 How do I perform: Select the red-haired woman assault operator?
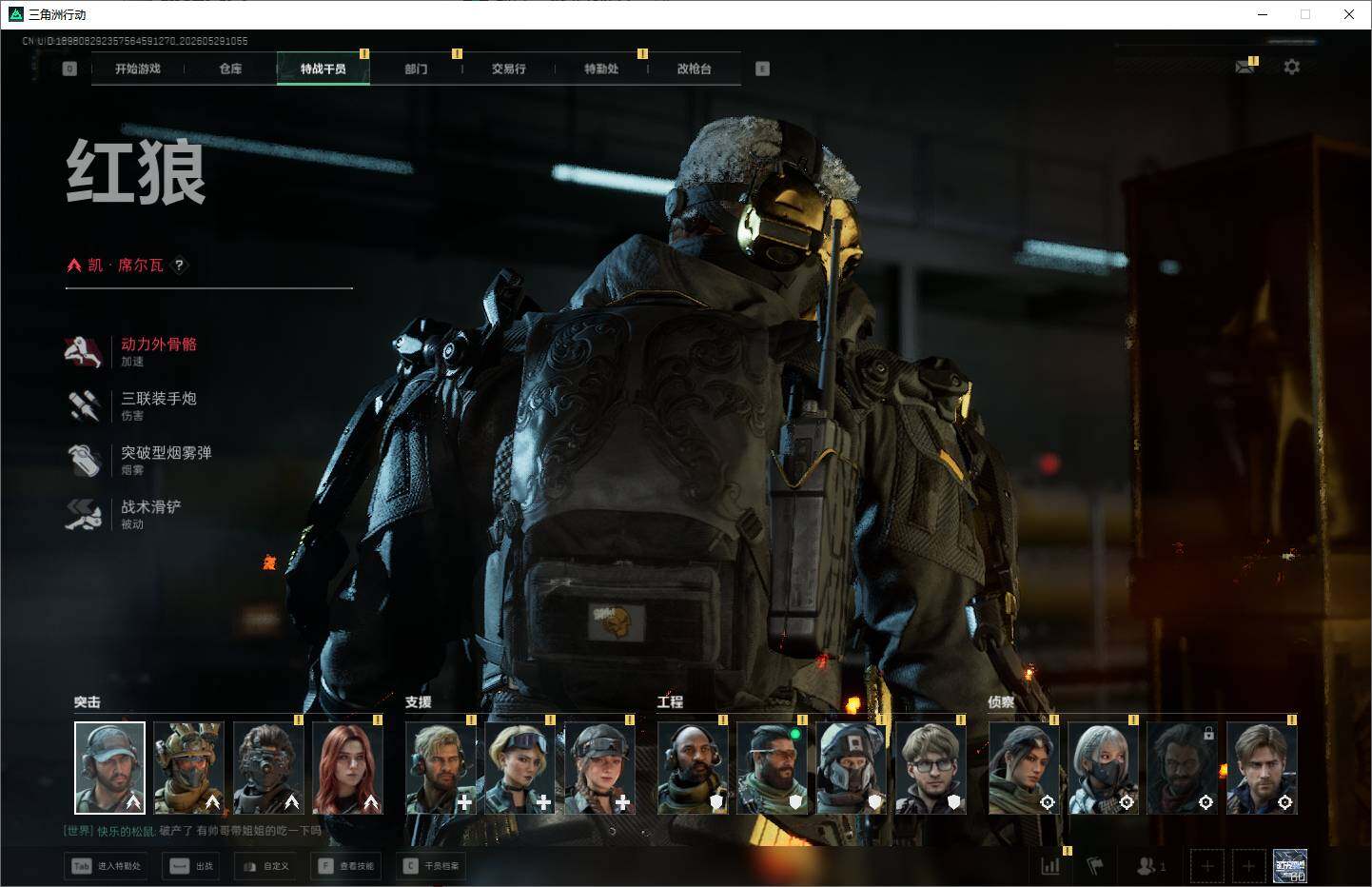[x=347, y=768]
